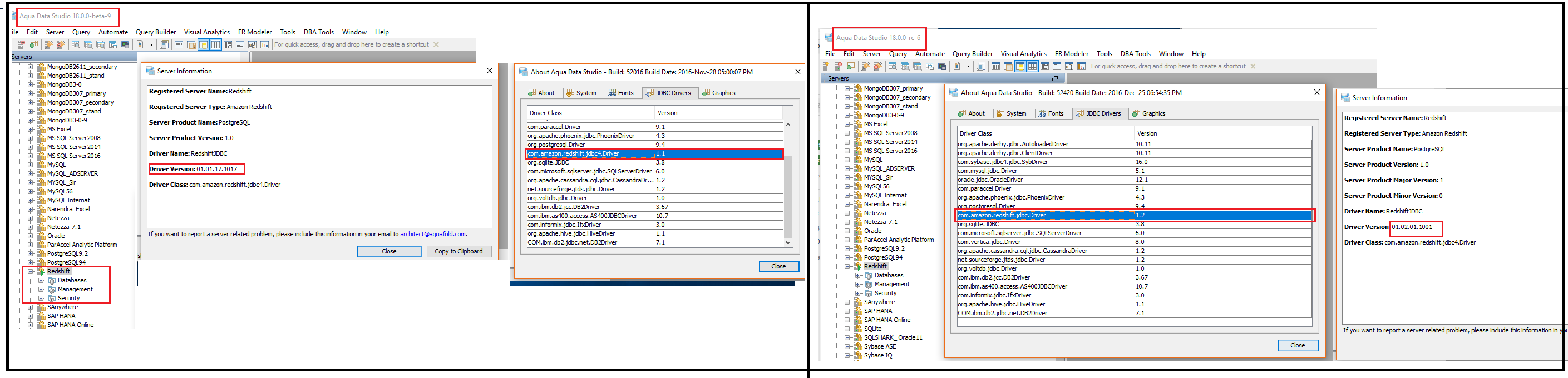Toggle the highlighted yellow panel button in rc-6 toolbar
The height and width of the screenshot is (378, 1568).
click(1020, 66)
